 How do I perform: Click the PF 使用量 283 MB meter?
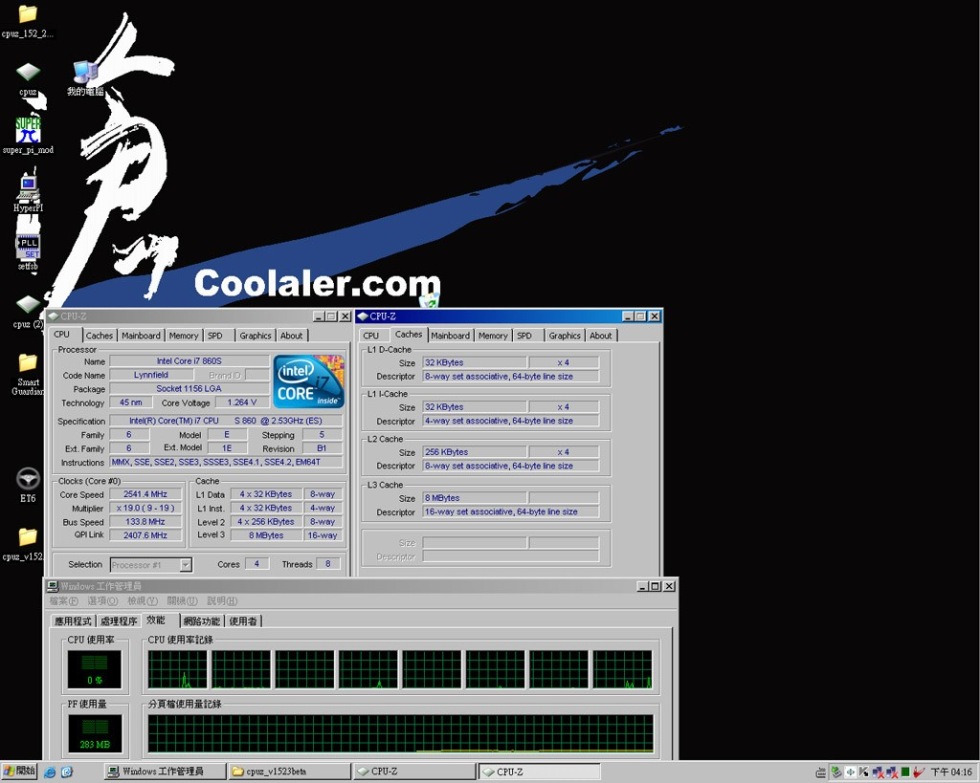tap(94, 734)
